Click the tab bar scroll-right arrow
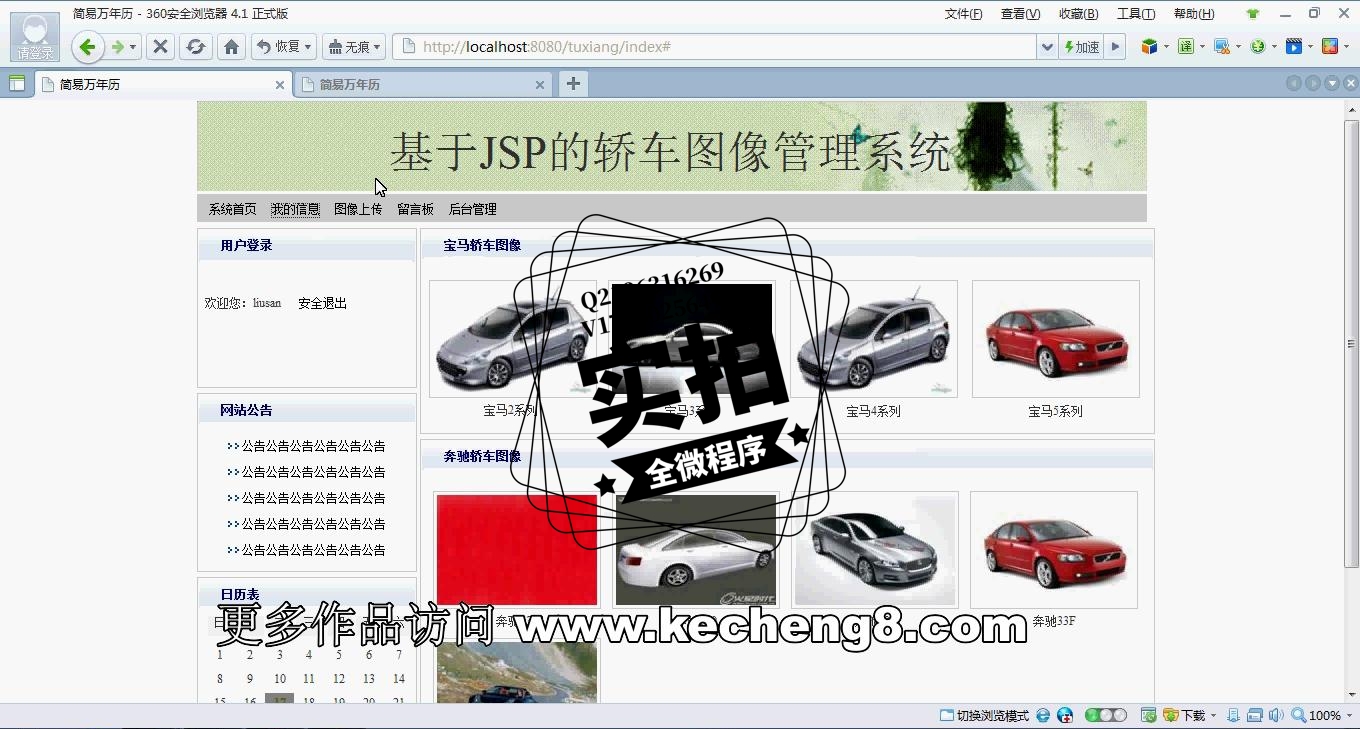 1313,84
